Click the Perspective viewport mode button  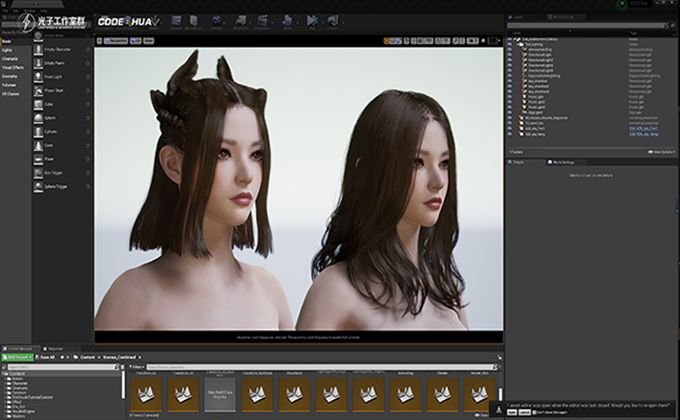coord(116,41)
